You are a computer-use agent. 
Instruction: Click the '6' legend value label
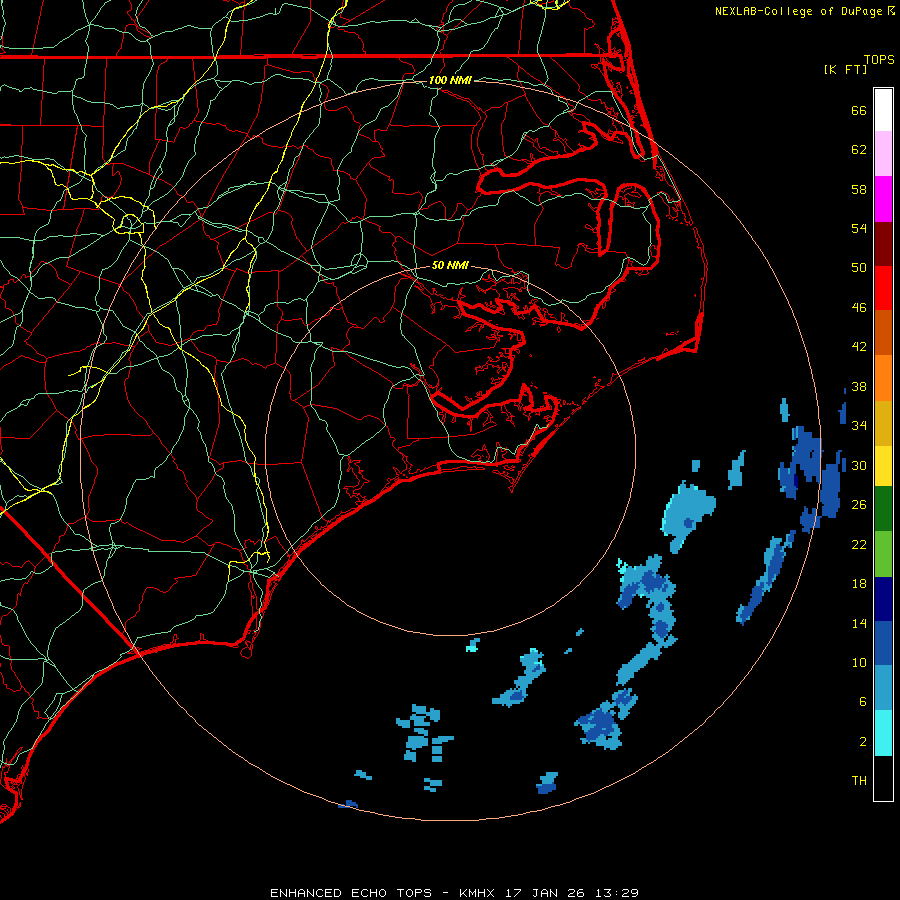tap(863, 702)
